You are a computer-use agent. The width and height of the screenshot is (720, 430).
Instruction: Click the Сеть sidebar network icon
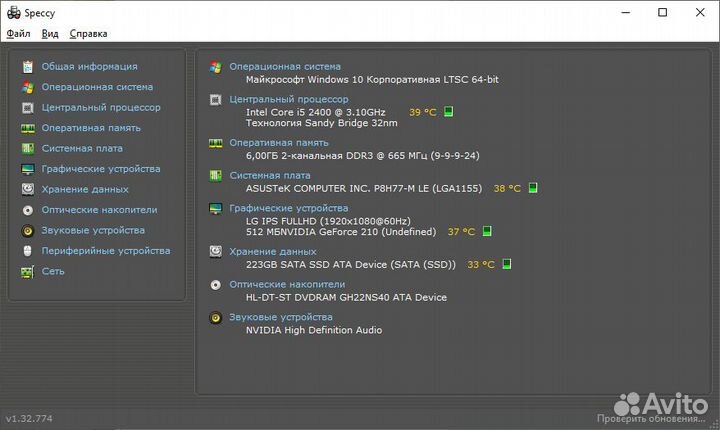point(28,272)
